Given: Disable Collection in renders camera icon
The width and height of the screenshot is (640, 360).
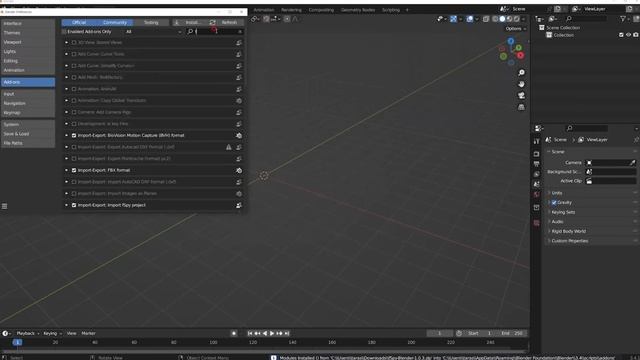Looking at the screenshot, I should point(636,35).
